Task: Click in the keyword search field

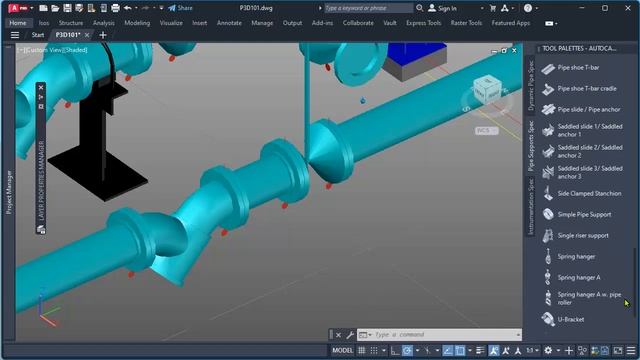Action: (x=369, y=8)
